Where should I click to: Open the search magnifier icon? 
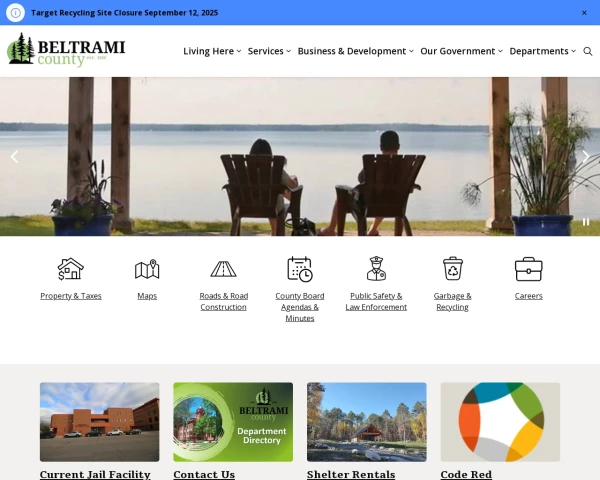coord(588,51)
